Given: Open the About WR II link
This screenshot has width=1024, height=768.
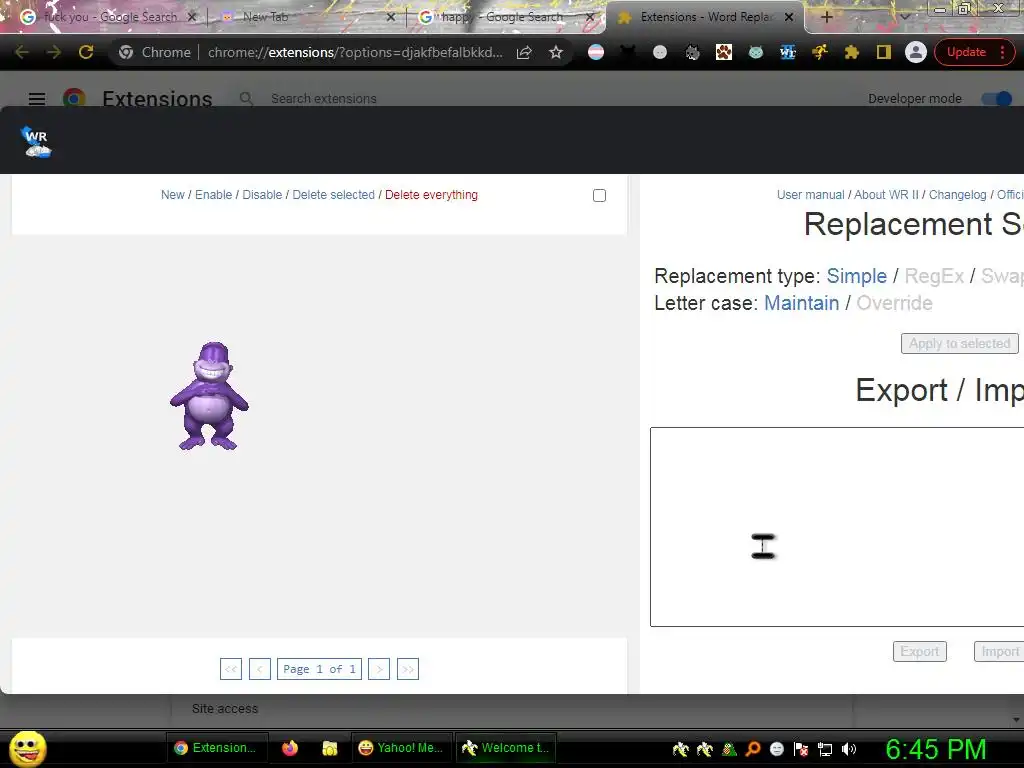Looking at the screenshot, I should coord(886,195).
